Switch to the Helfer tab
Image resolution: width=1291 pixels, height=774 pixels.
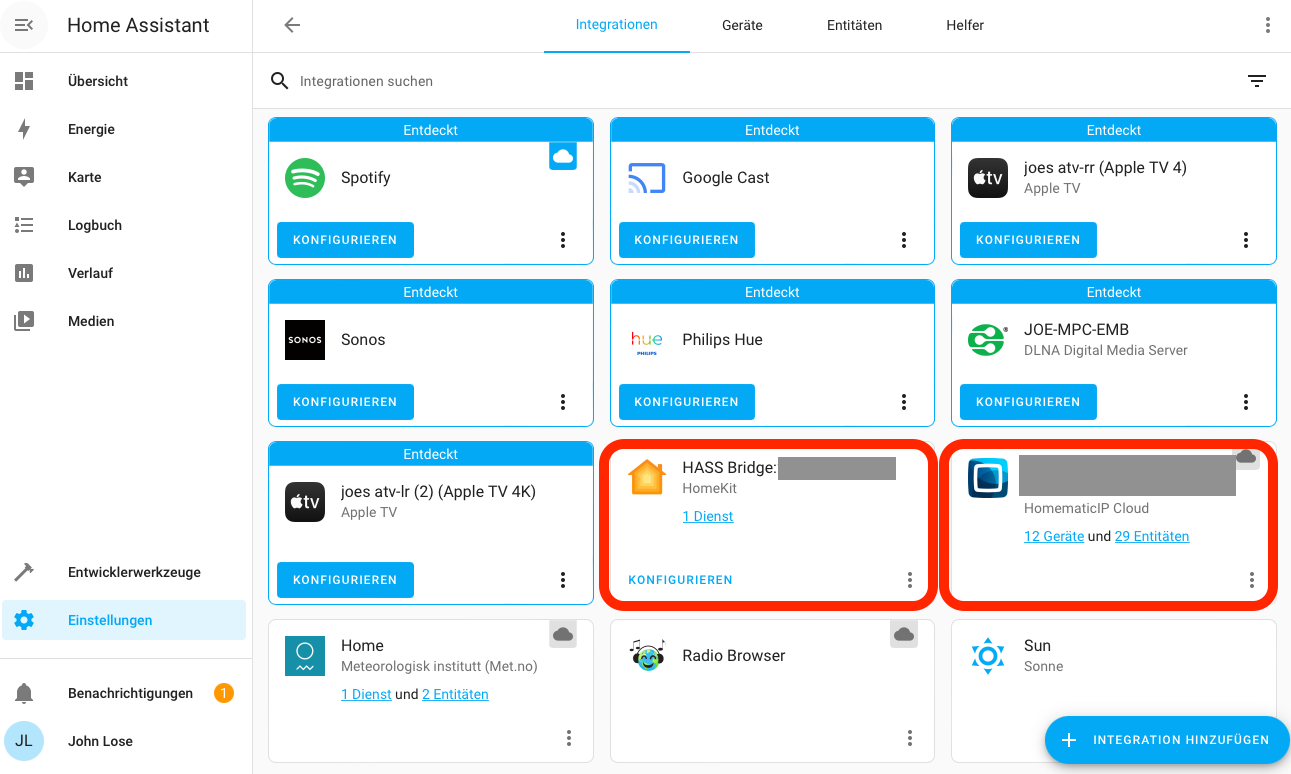click(965, 25)
